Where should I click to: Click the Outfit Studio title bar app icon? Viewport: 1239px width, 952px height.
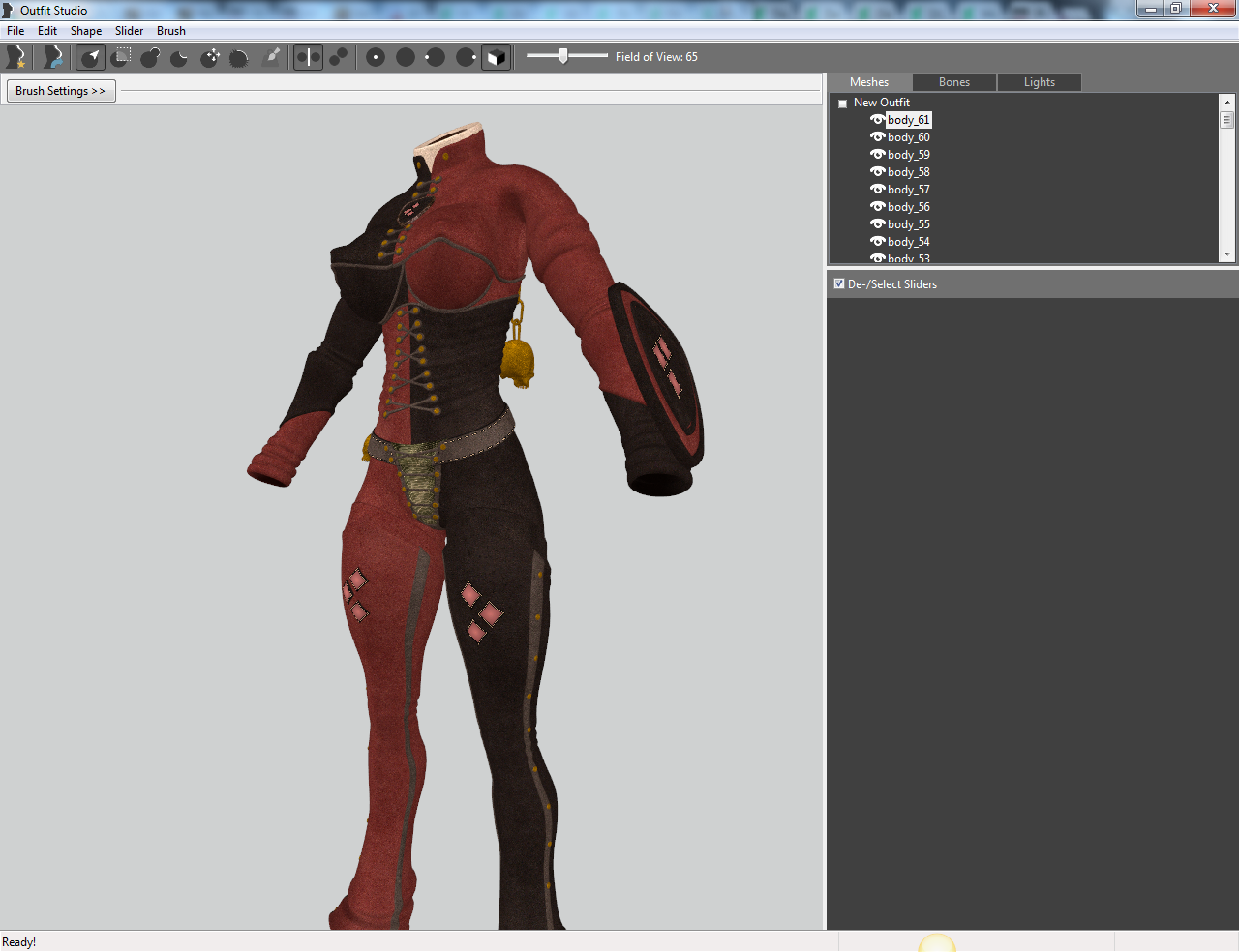pyautogui.click(x=9, y=10)
